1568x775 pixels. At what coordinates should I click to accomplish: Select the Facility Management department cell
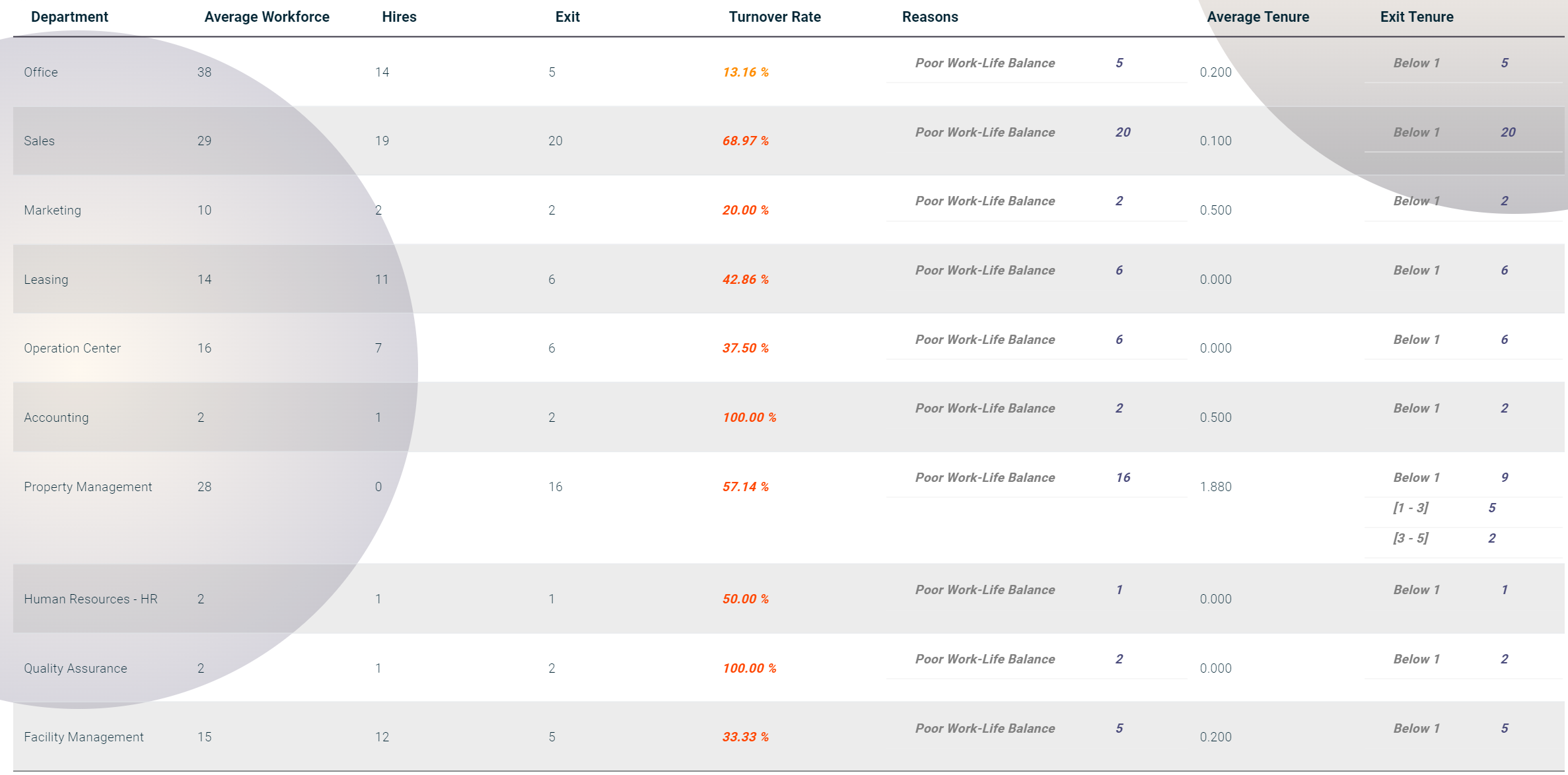pos(83,737)
